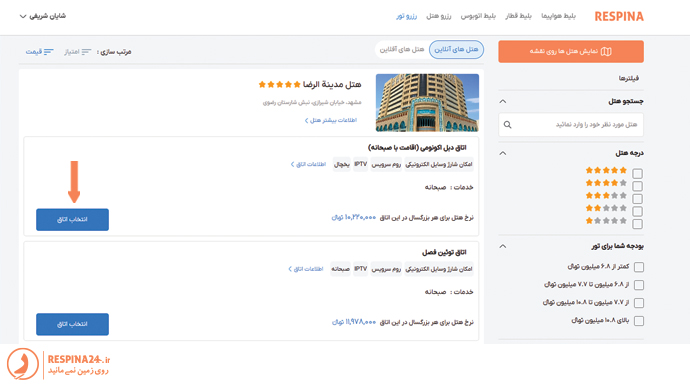Open the hotel reservation menu رزرو هتل
Viewport: 690px width, 385px height.
pyautogui.click(x=438, y=16)
